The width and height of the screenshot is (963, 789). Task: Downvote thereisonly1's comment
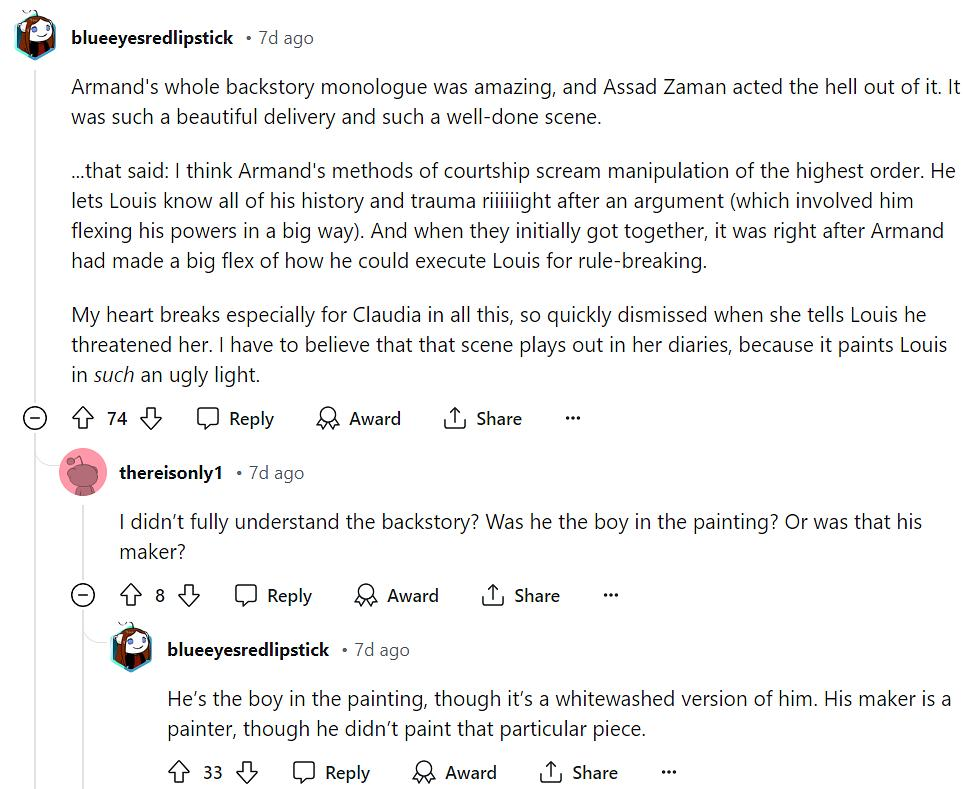(x=189, y=596)
